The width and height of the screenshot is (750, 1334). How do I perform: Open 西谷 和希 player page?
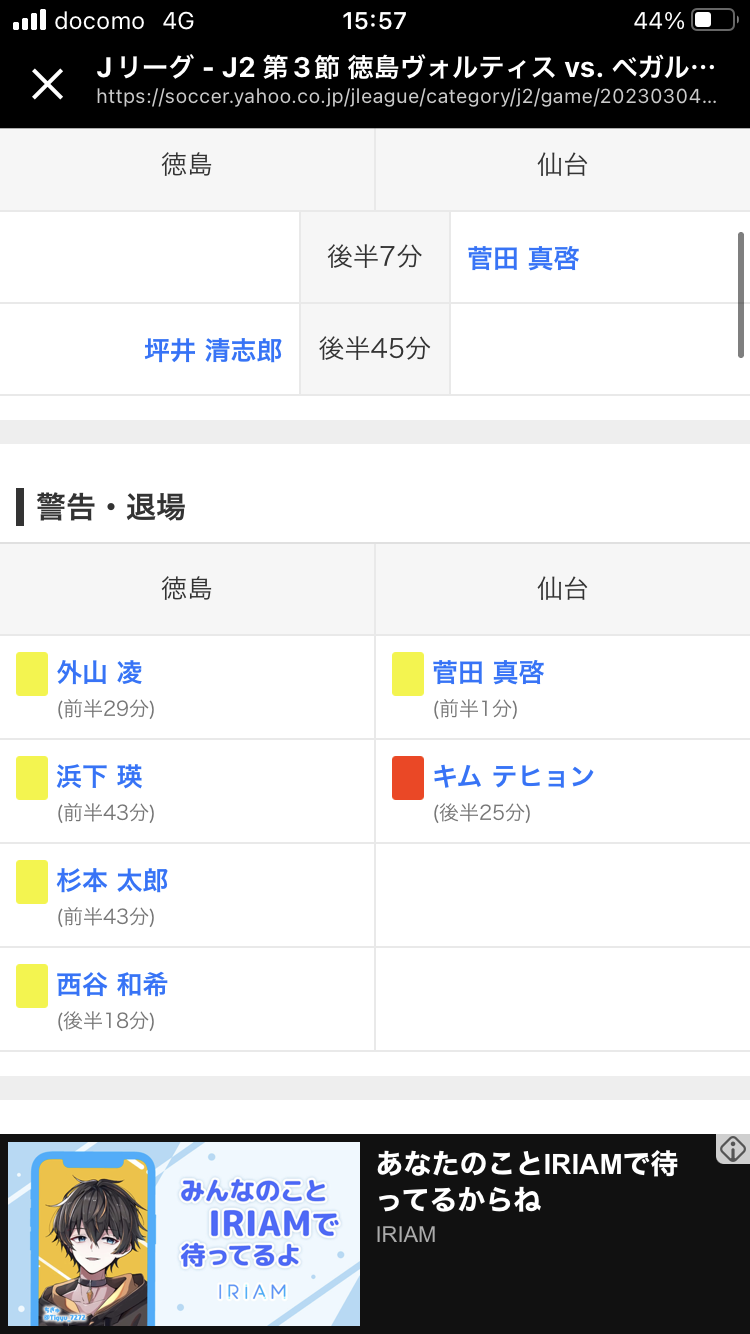[112, 984]
